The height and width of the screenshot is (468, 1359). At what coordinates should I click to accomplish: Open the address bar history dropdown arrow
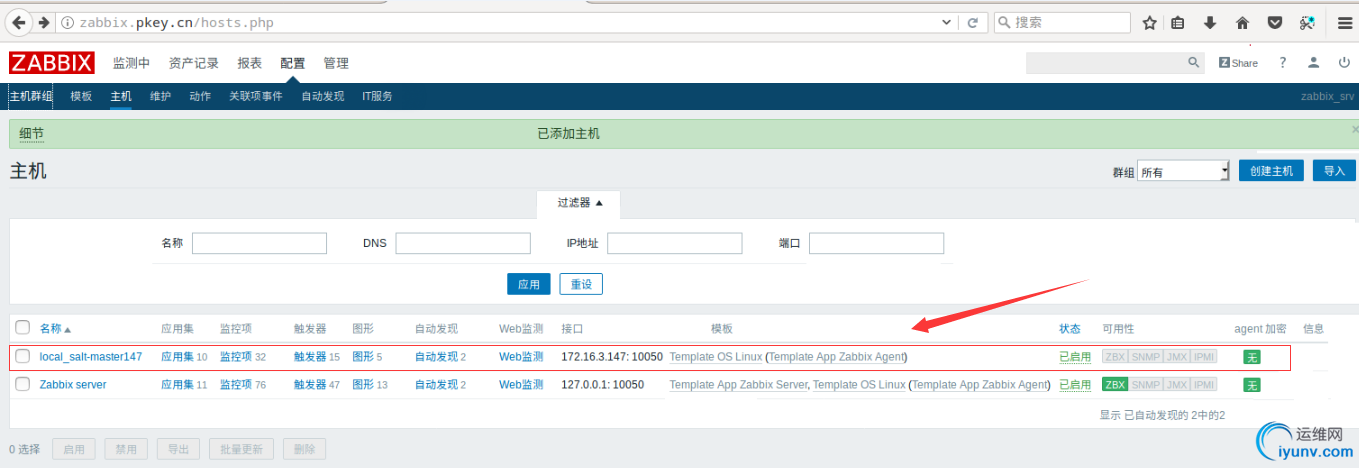click(x=947, y=22)
